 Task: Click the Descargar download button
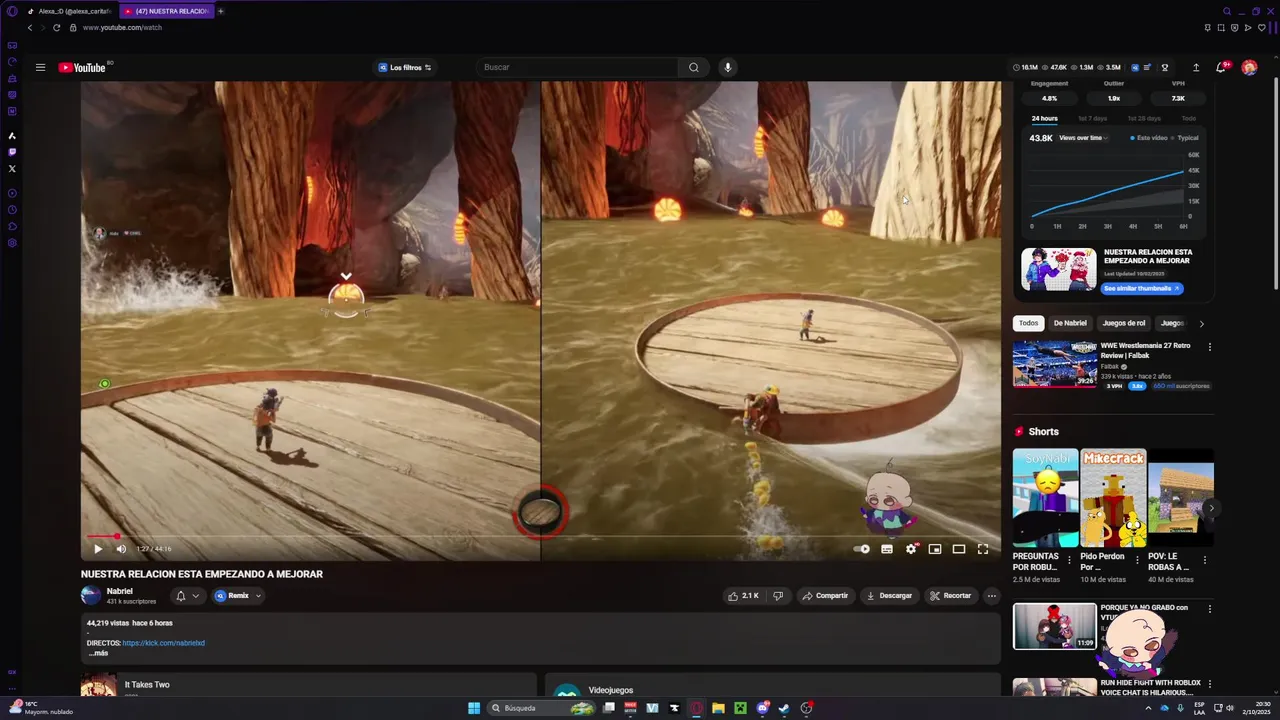tap(889, 596)
